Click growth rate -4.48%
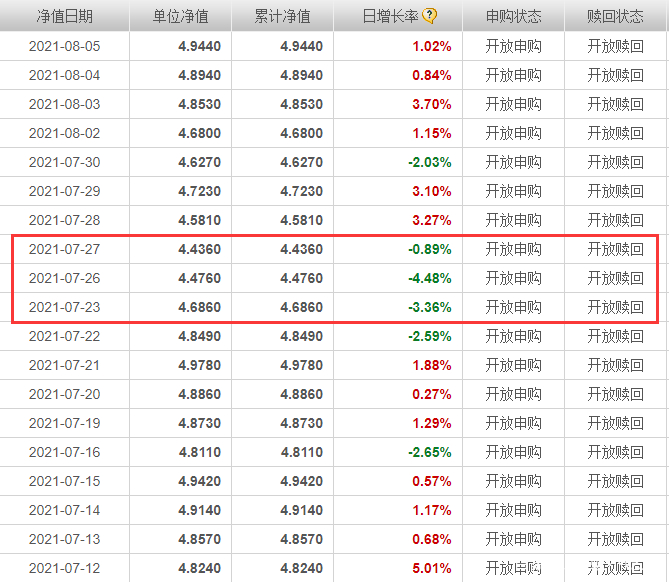This screenshot has height=582, width=669. click(x=430, y=278)
